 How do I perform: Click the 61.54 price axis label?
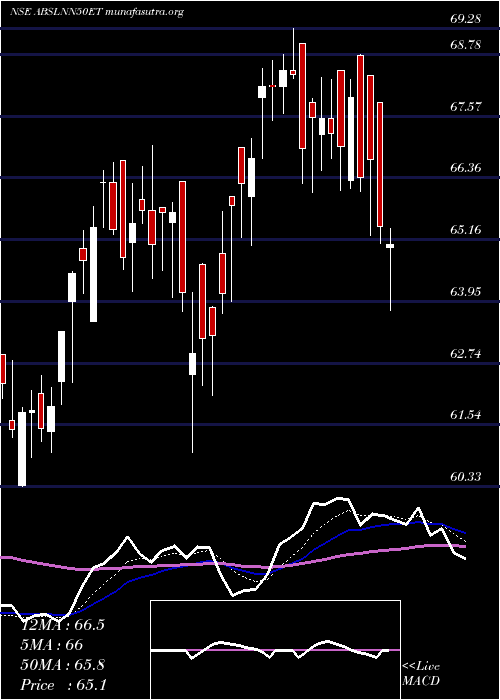click(x=466, y=415)
